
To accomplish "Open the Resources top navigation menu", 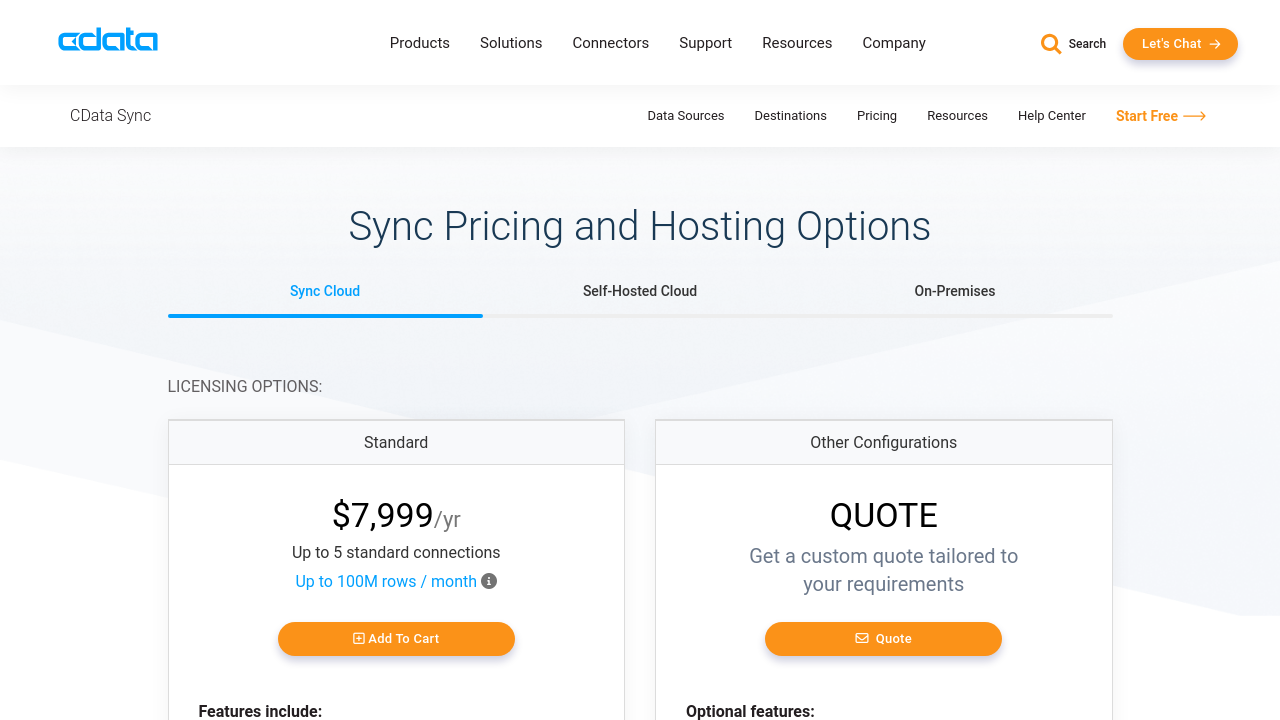I will [797, 43].
